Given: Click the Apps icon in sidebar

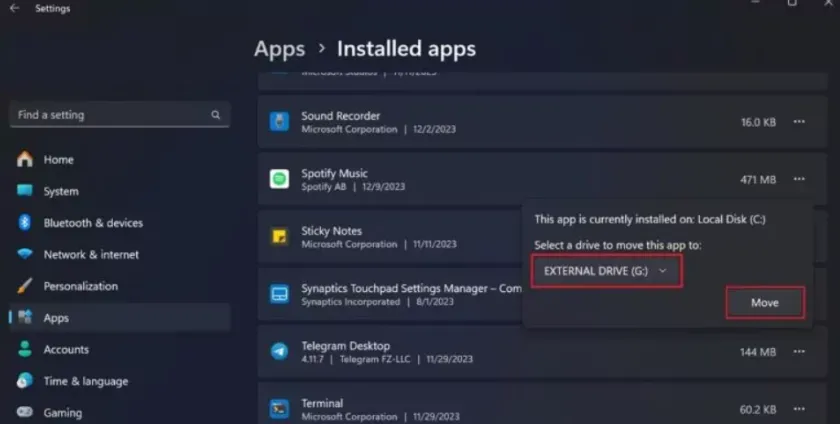Looking at the screenshot, I should [25, 317].
